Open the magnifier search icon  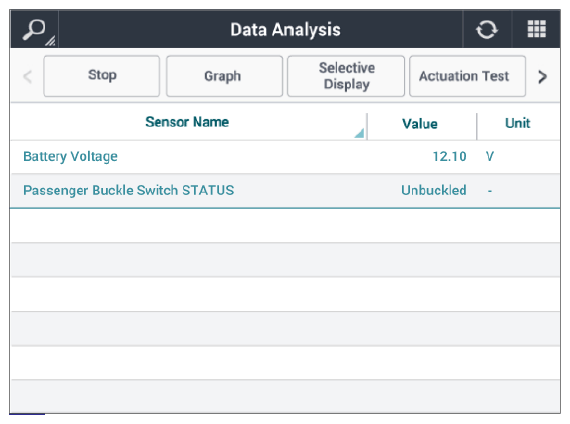(x=34, y=29)
